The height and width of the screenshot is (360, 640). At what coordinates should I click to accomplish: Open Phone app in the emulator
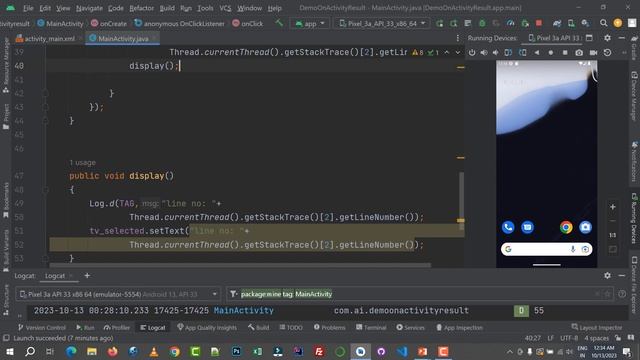[508, 227]
